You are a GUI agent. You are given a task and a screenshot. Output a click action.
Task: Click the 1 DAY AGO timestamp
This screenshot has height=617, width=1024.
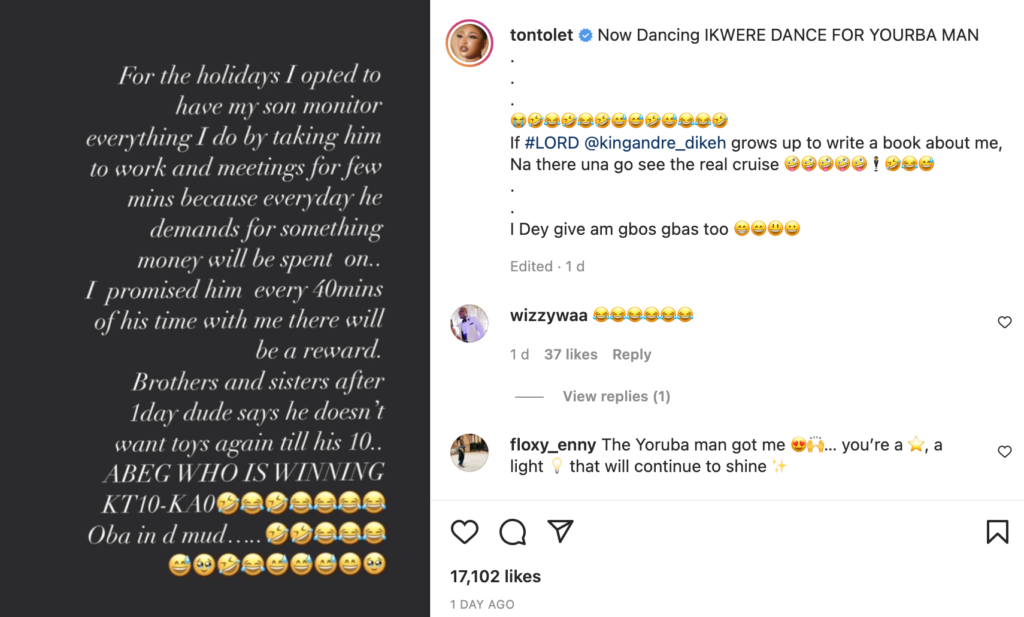point(482,605)
